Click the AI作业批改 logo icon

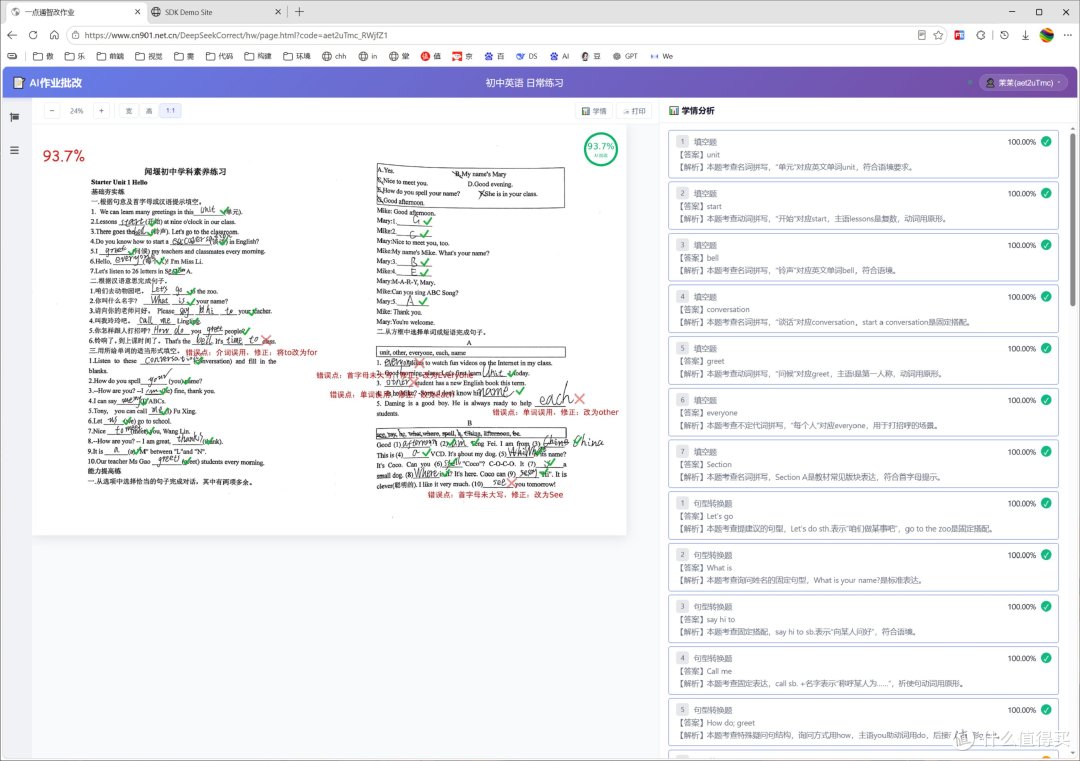click(x=19, y=83)
